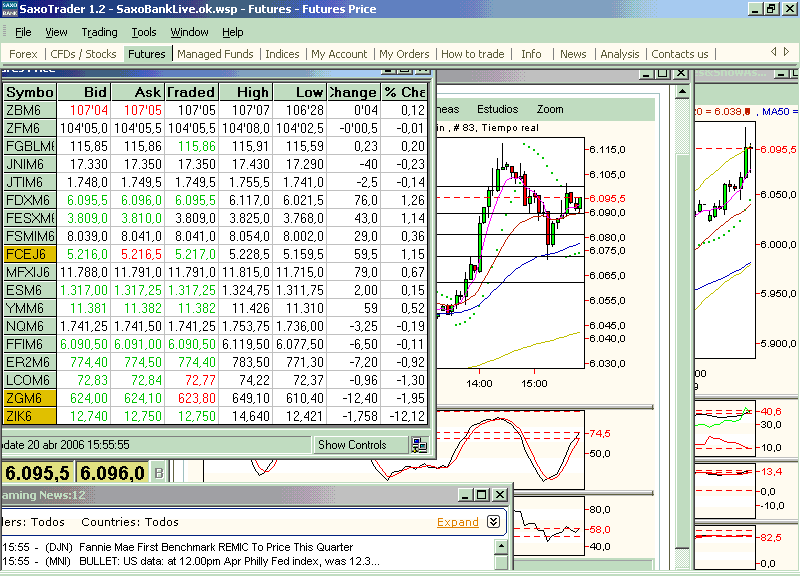
Task: Sort by the Bid column header
Action: click(84, 92)
